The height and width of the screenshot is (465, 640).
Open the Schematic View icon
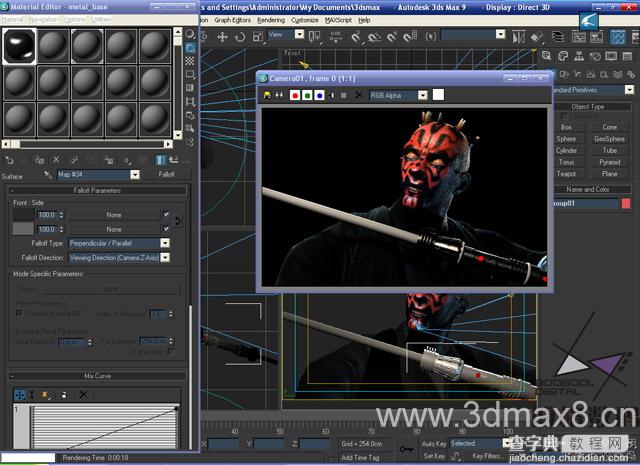coord(596,38)
